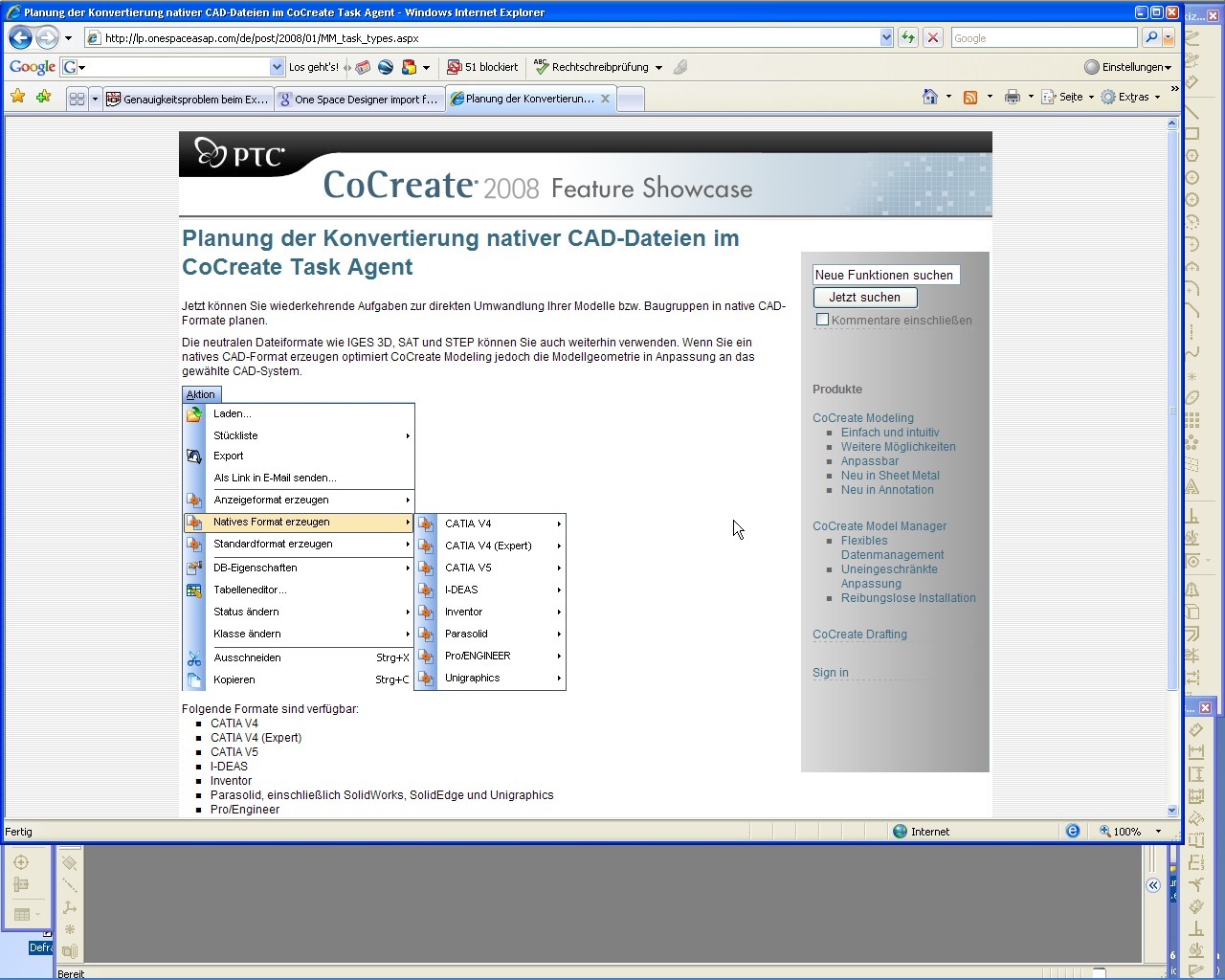Click the Neue Funktionen suchen search field
This screenshot has width=1225, height=980.
[885, 275]
